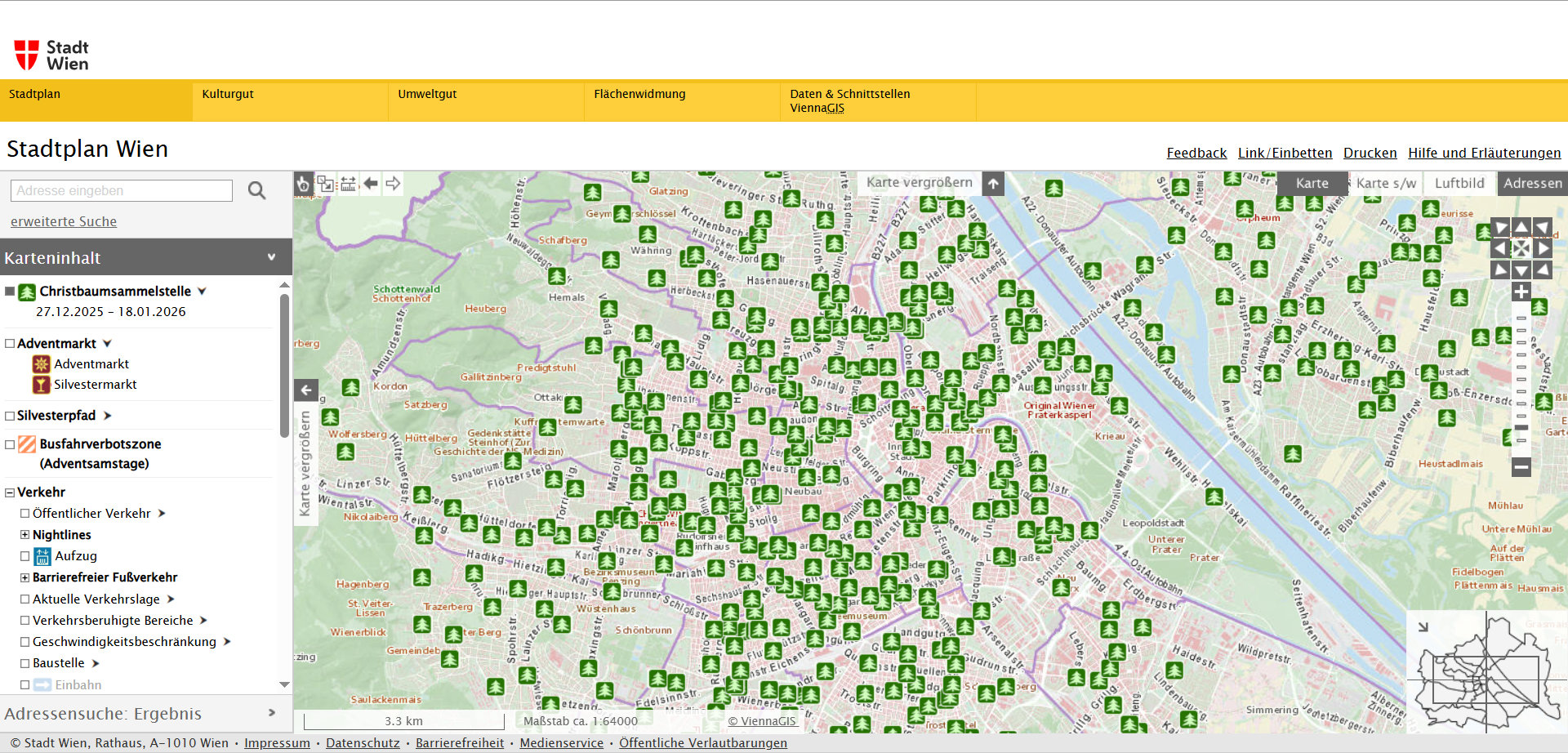The image size is (1568, 753).
Task: Collapse the Karteninhalt panel header
Action: point(271,258)
